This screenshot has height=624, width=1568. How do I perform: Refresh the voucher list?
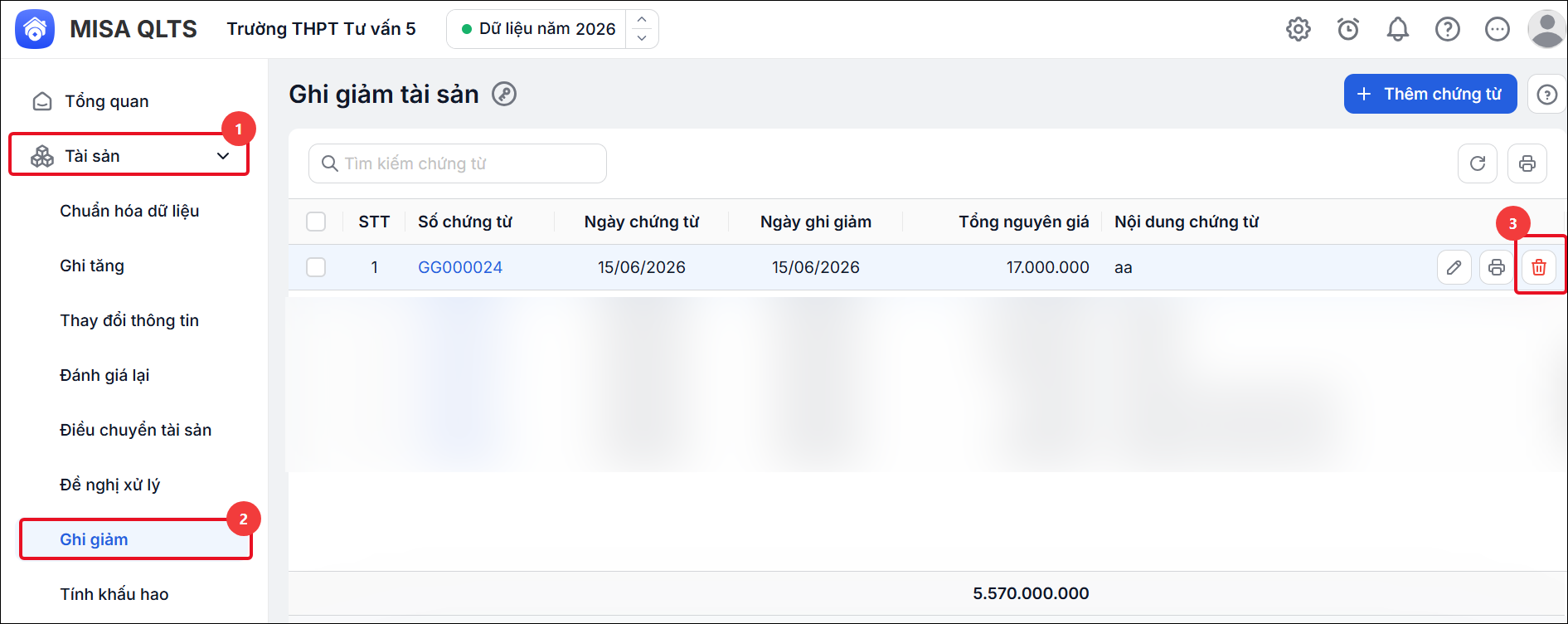[1478, 163]
